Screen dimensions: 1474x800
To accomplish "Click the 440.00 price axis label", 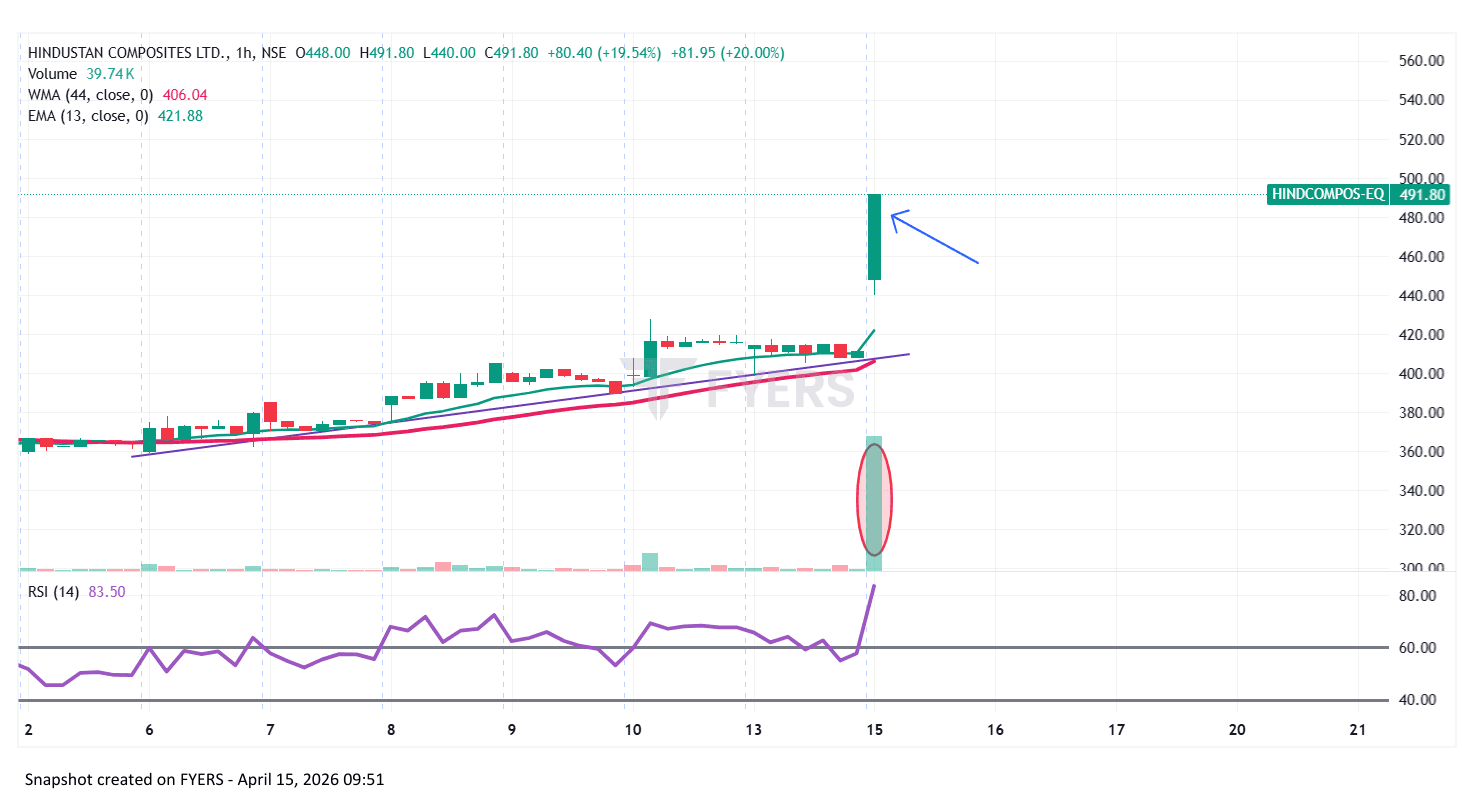I will point(1421,295).
